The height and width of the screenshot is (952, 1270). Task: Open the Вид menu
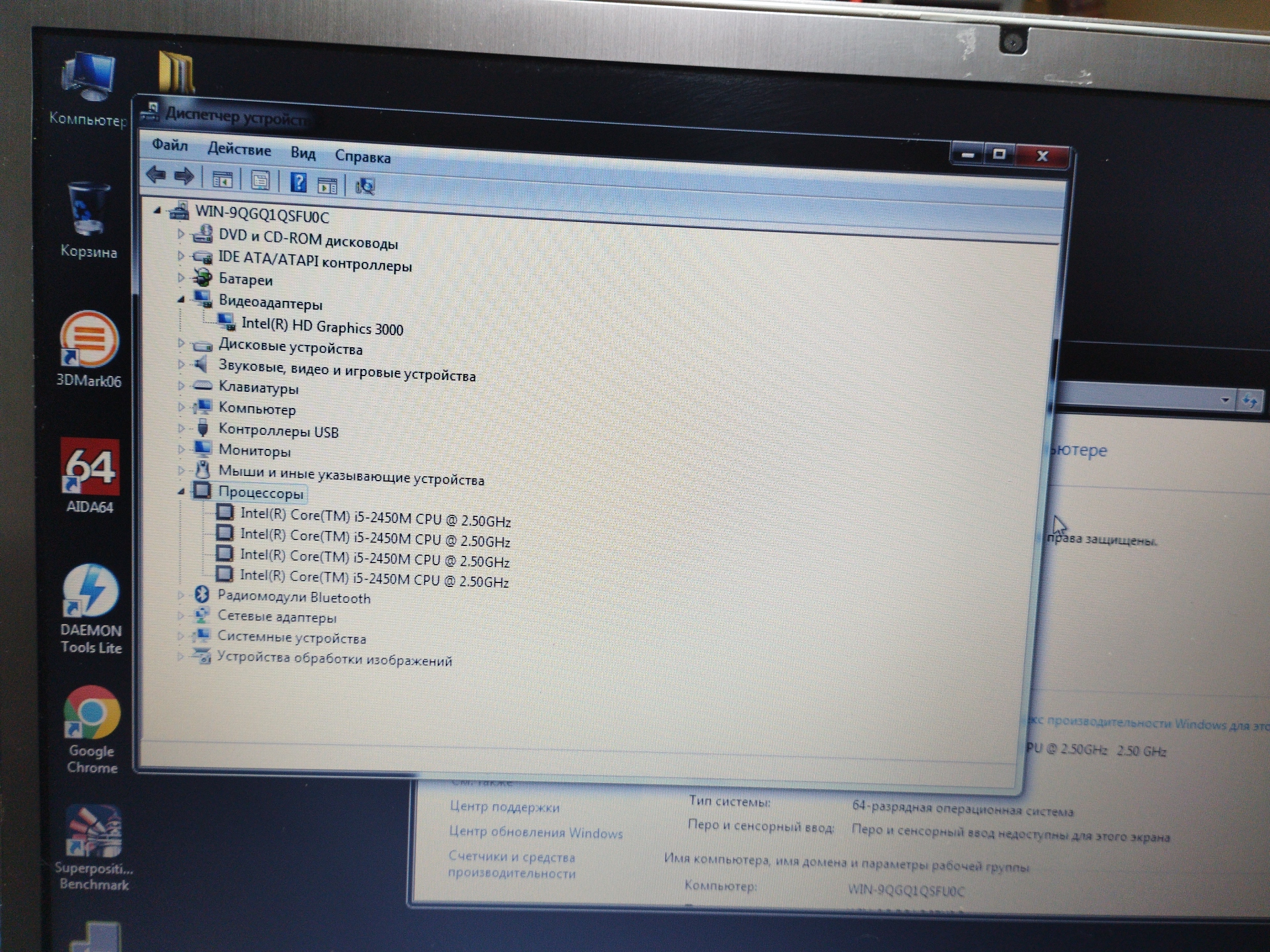[303, 153]
